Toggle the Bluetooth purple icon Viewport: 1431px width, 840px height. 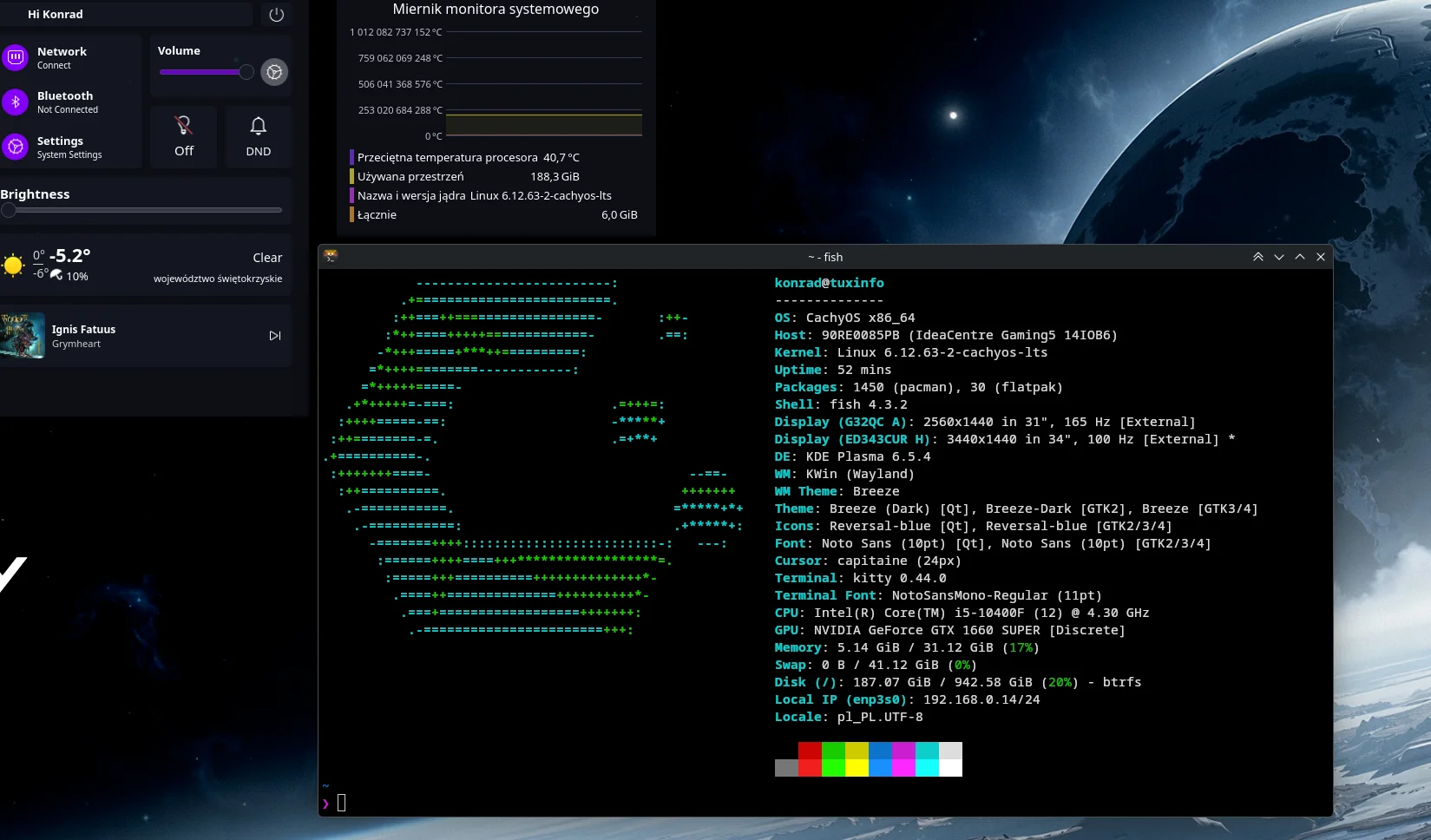click(16, 102)
